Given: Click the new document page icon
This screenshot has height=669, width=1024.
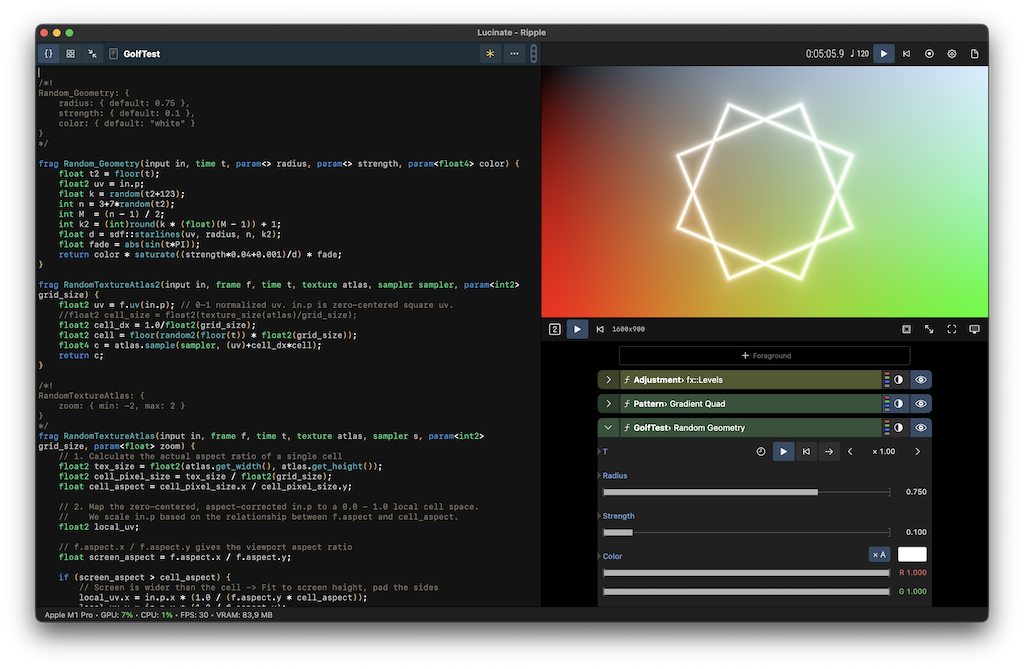Looking at the screenshot, I should pos(974,54).
